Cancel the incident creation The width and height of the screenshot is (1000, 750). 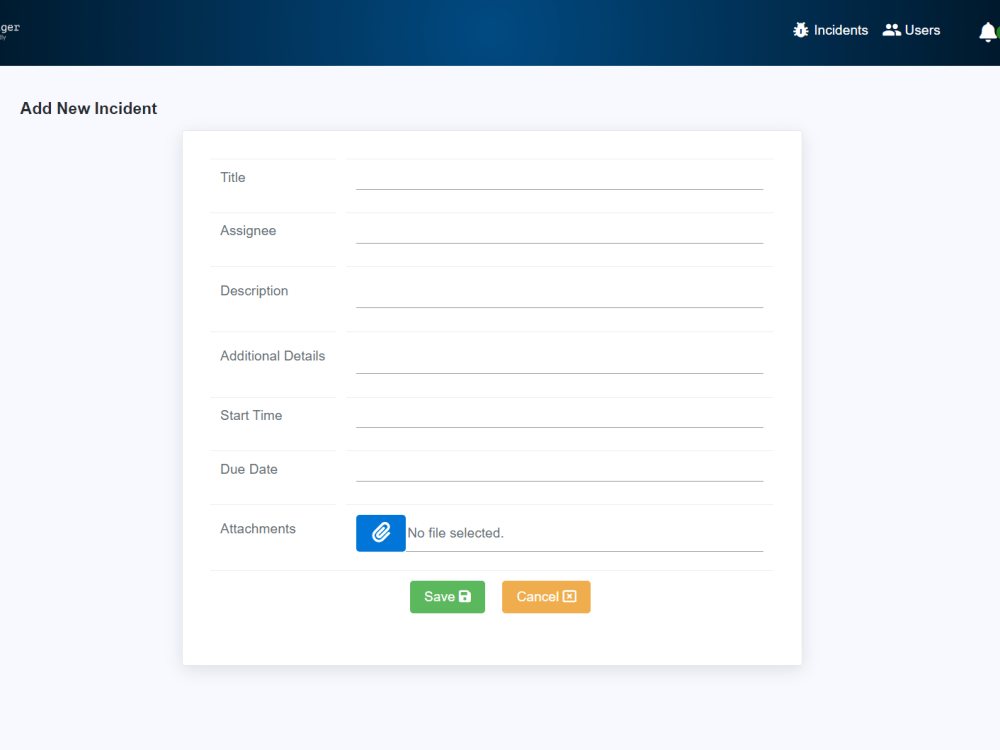546,596
